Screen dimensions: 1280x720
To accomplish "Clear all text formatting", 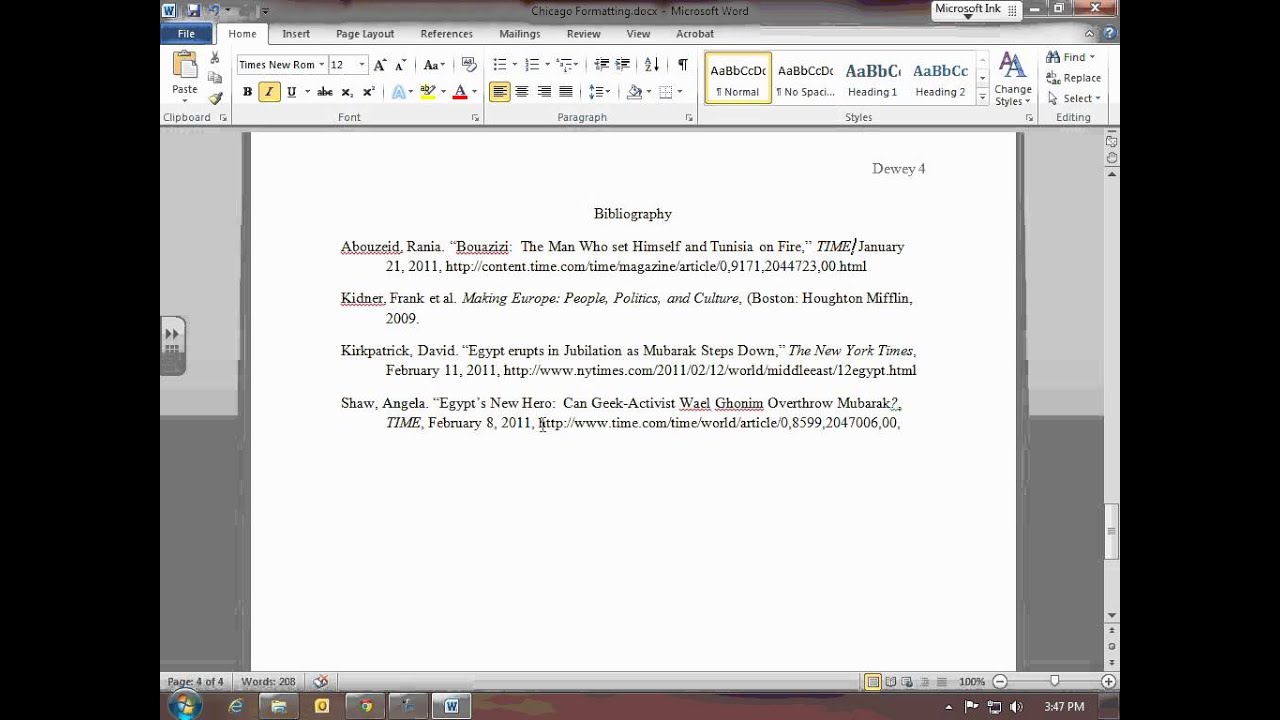I will [x=469, y=65].
